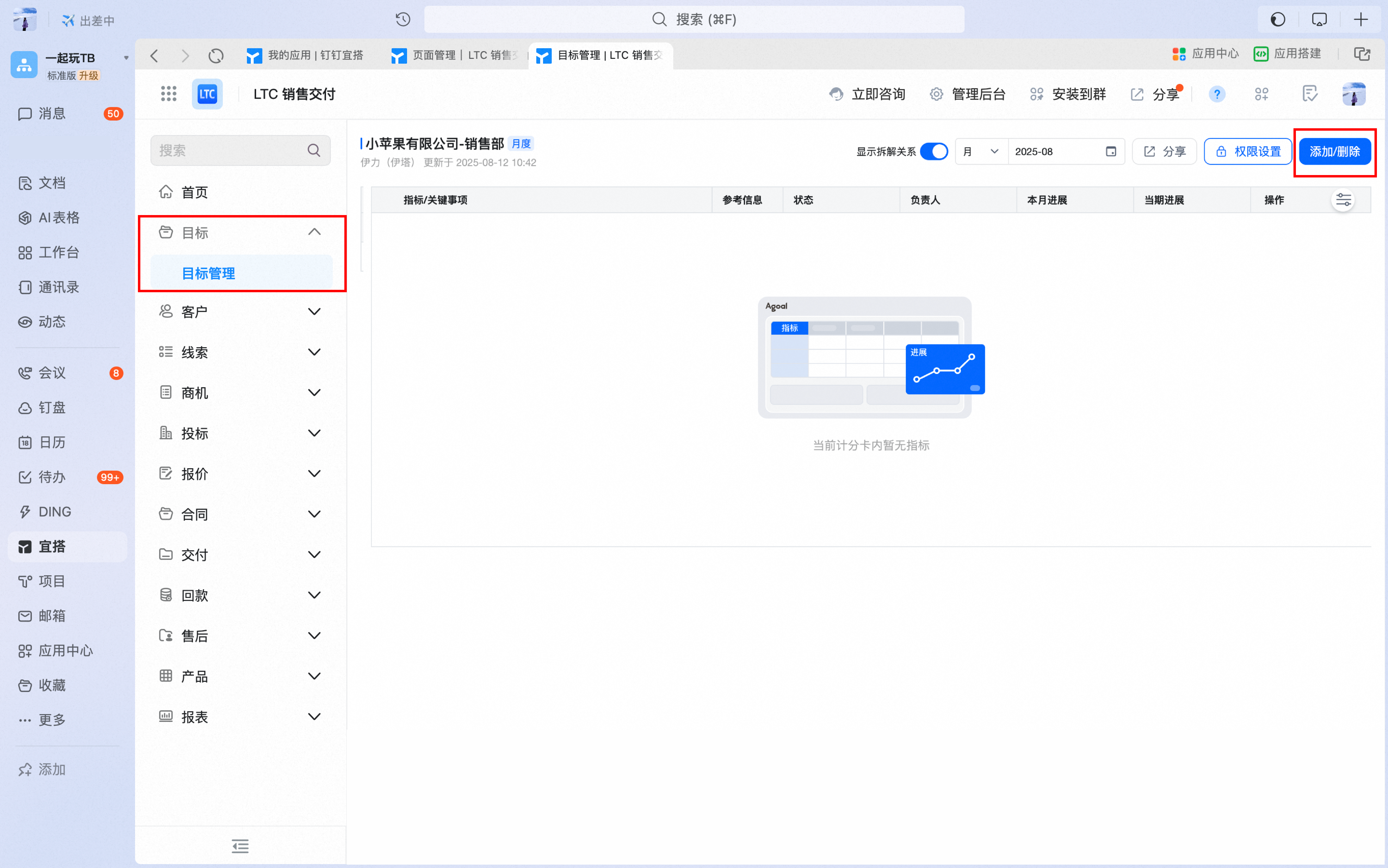Open 应用中心 in the top bar
The height and width of the screenshot is (868, 1388).
tap(1205, 54)
